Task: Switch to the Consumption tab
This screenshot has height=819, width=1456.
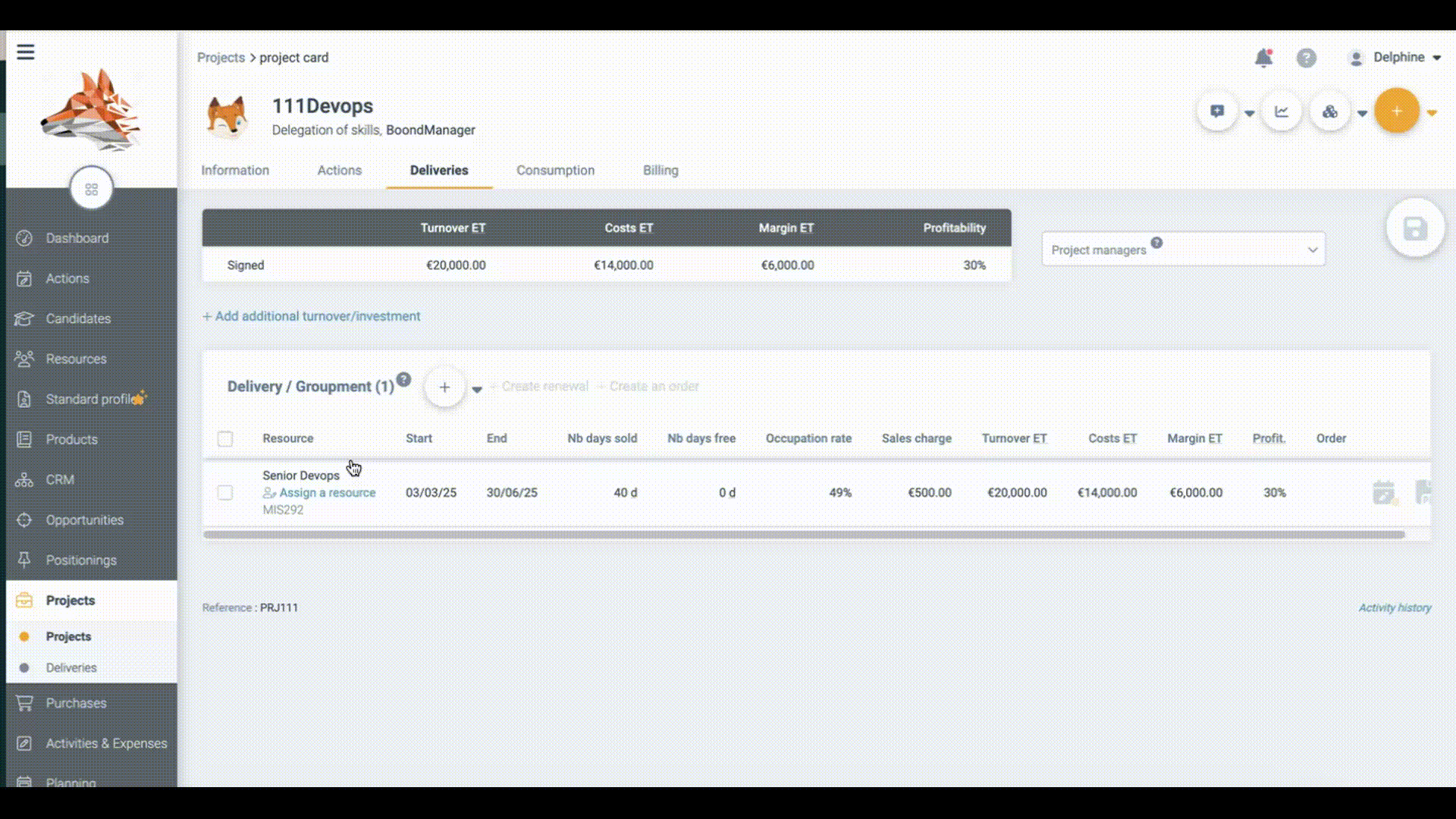Action: click(556, 171)
